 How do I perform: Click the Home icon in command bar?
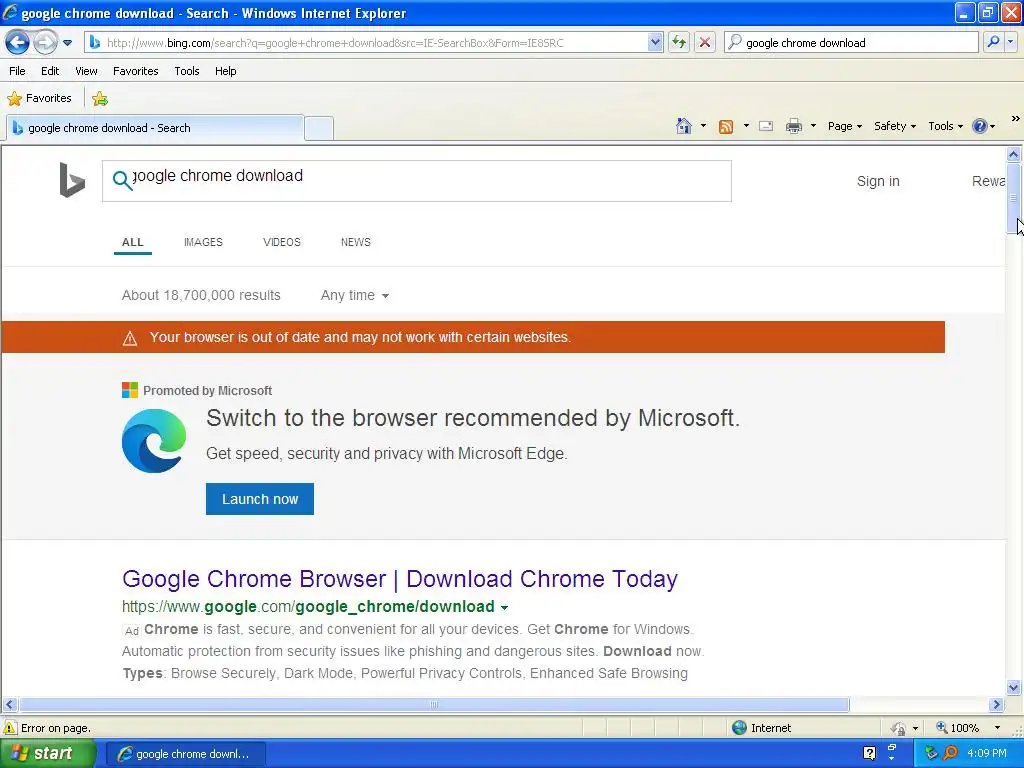pos(684,126)
